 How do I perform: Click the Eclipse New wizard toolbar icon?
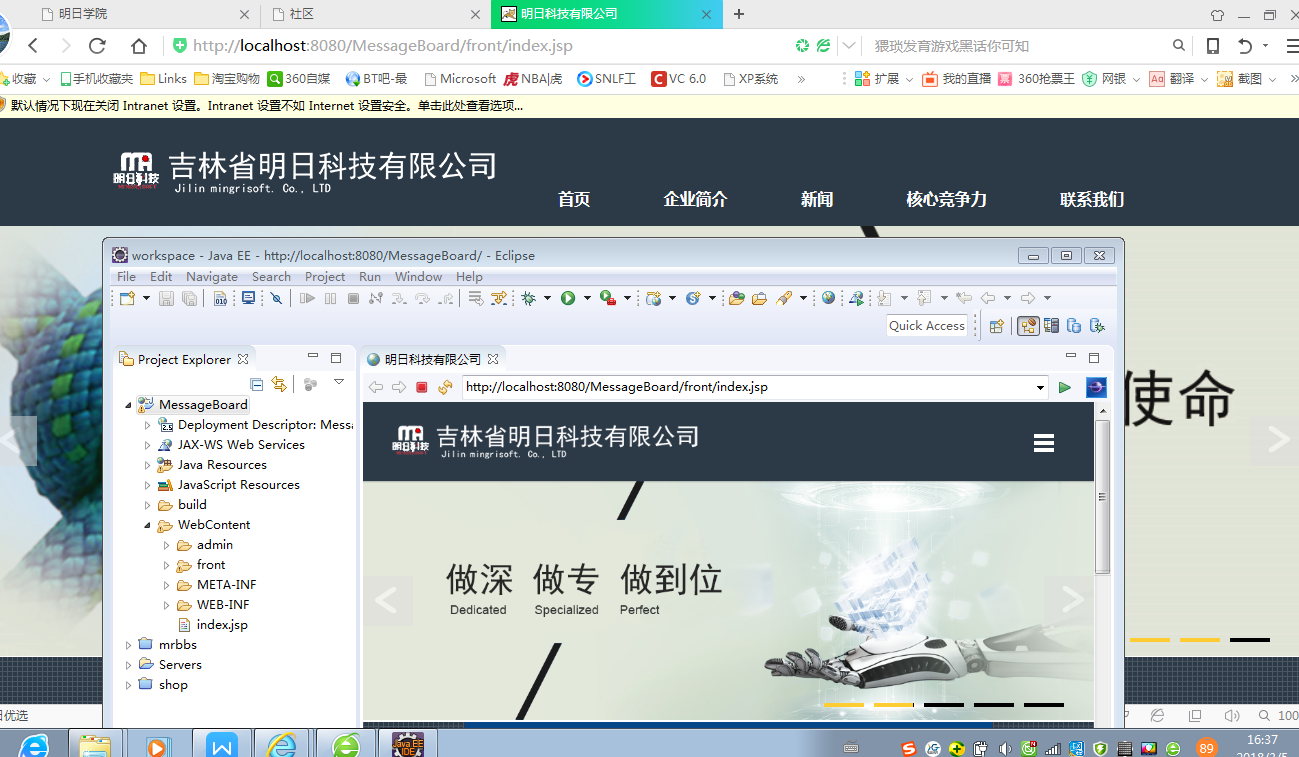[127, 298]
